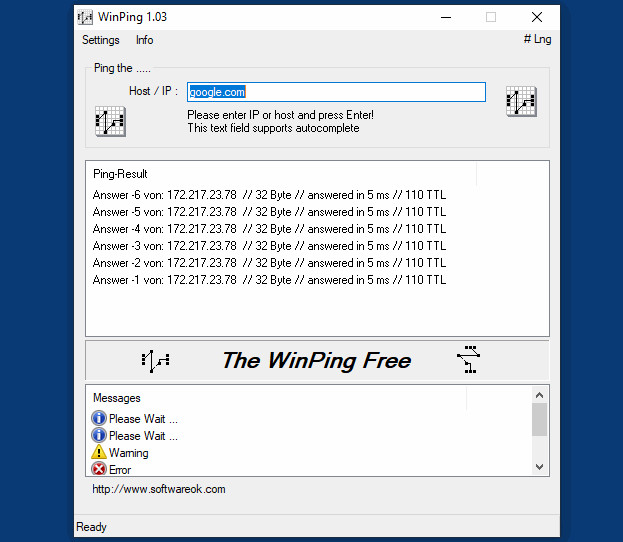Select the Answer -1 ping result line
Screen dimensions: 623x542
[269, 280]
